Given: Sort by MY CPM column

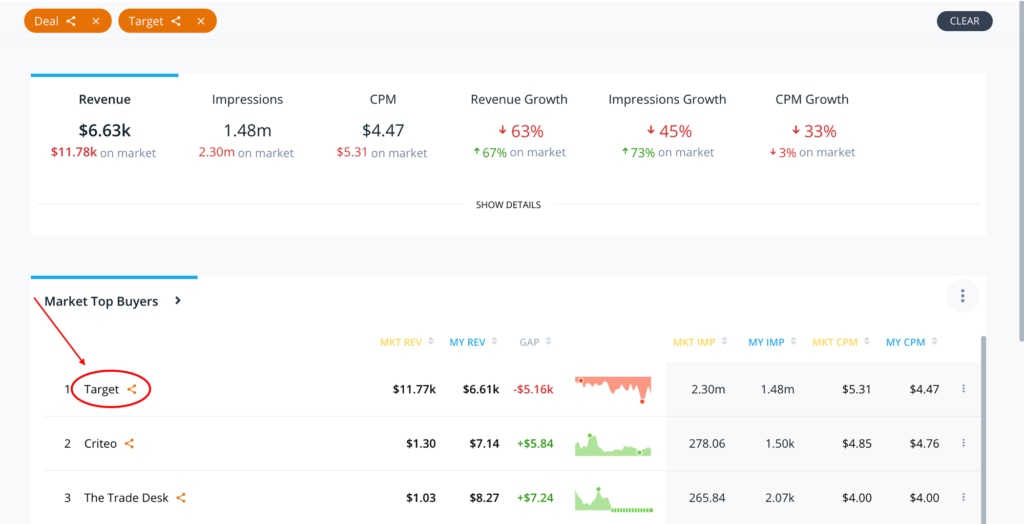Looking at the screenshot, I should coord(911,342).
